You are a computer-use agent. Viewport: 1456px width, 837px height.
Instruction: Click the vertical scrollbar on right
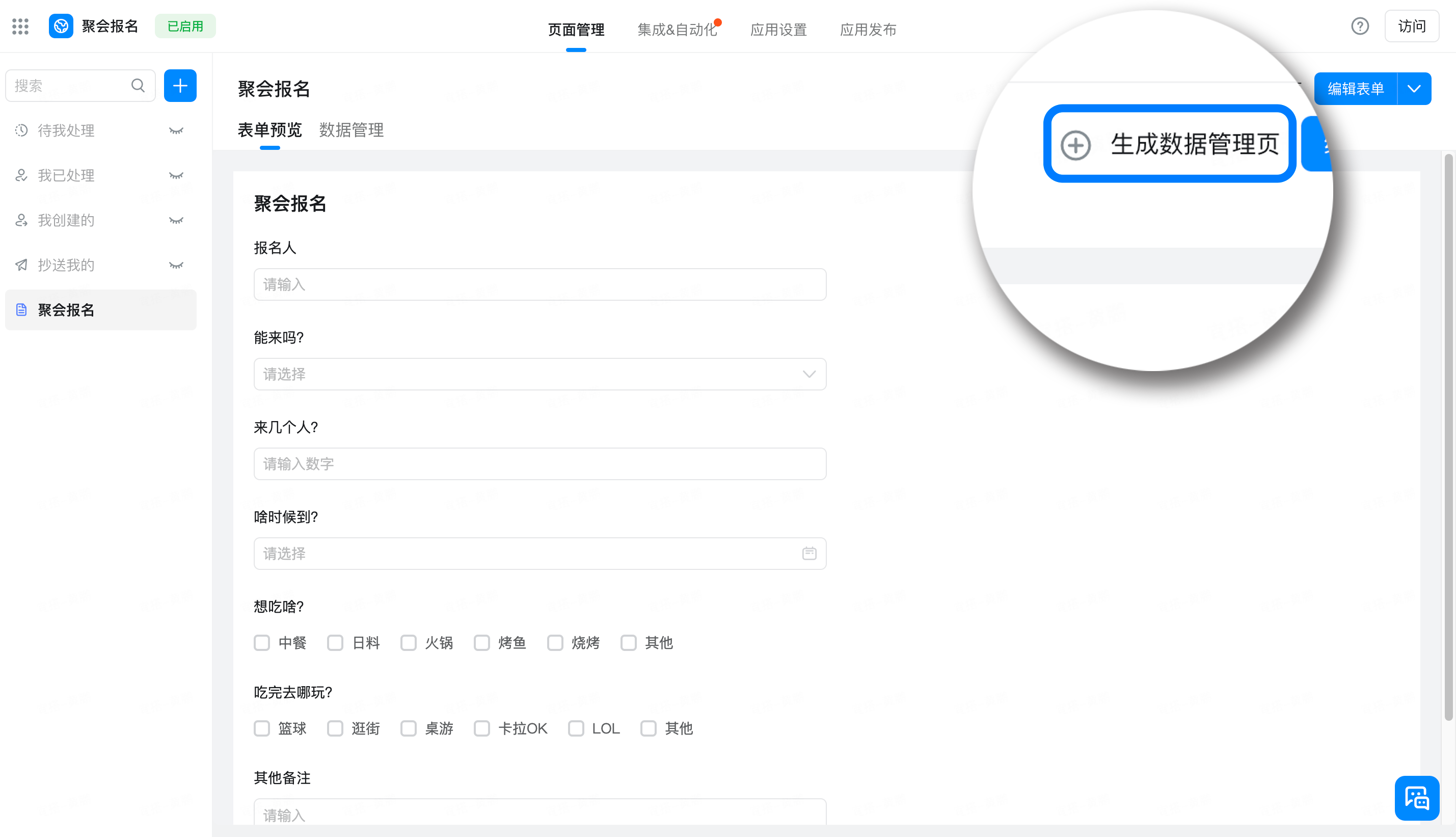coord(1448,437)
